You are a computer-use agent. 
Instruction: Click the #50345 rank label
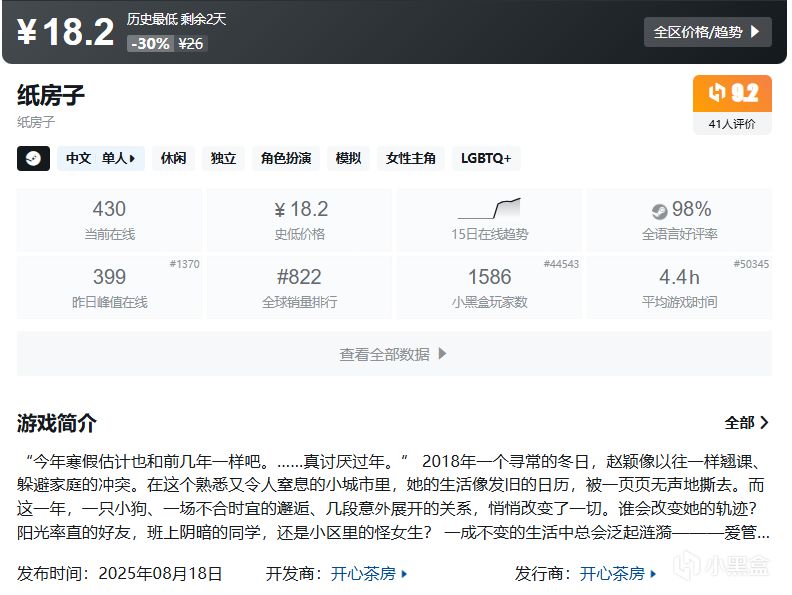tap(751, 264)
